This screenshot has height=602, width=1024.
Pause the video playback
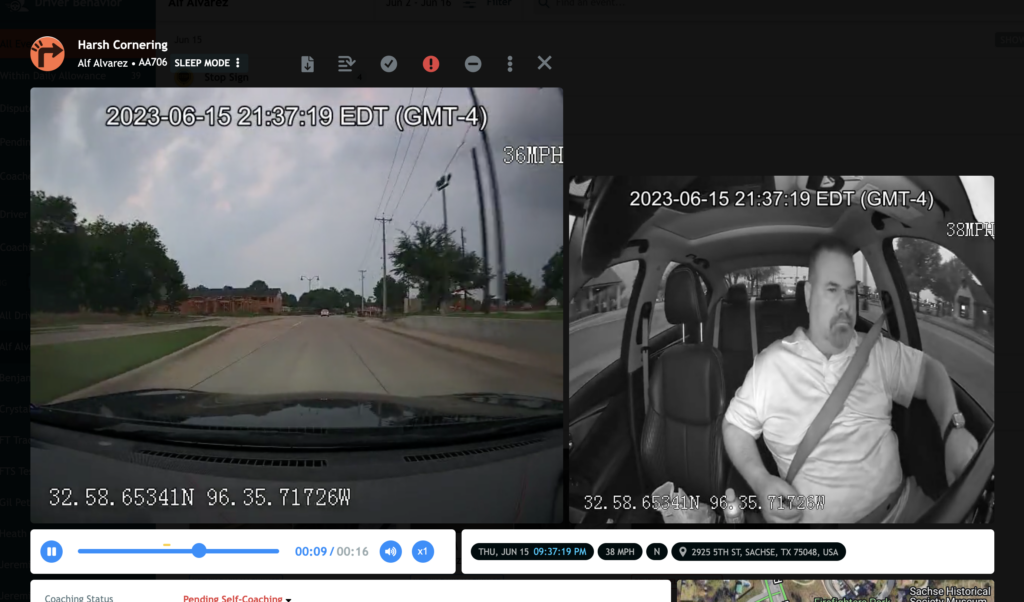(x=52, y=552)
